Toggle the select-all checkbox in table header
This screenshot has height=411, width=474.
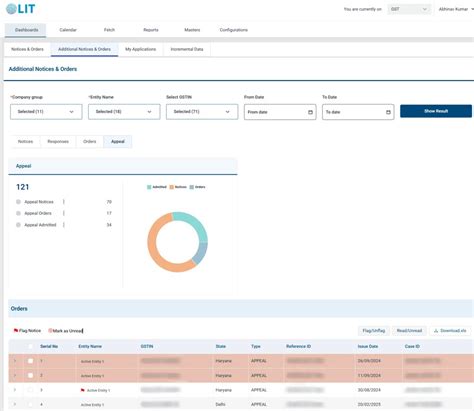point(30,346)
